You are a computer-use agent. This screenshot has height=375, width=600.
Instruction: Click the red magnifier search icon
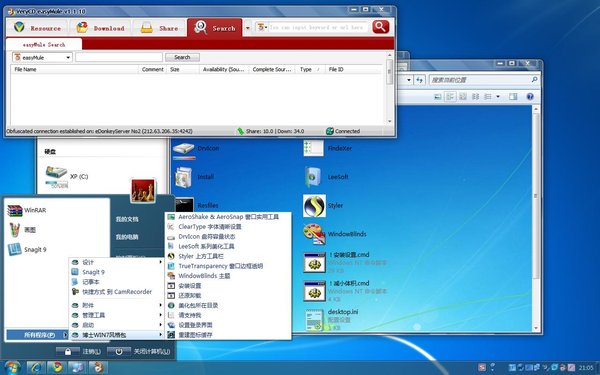click(x=380, y=27)
